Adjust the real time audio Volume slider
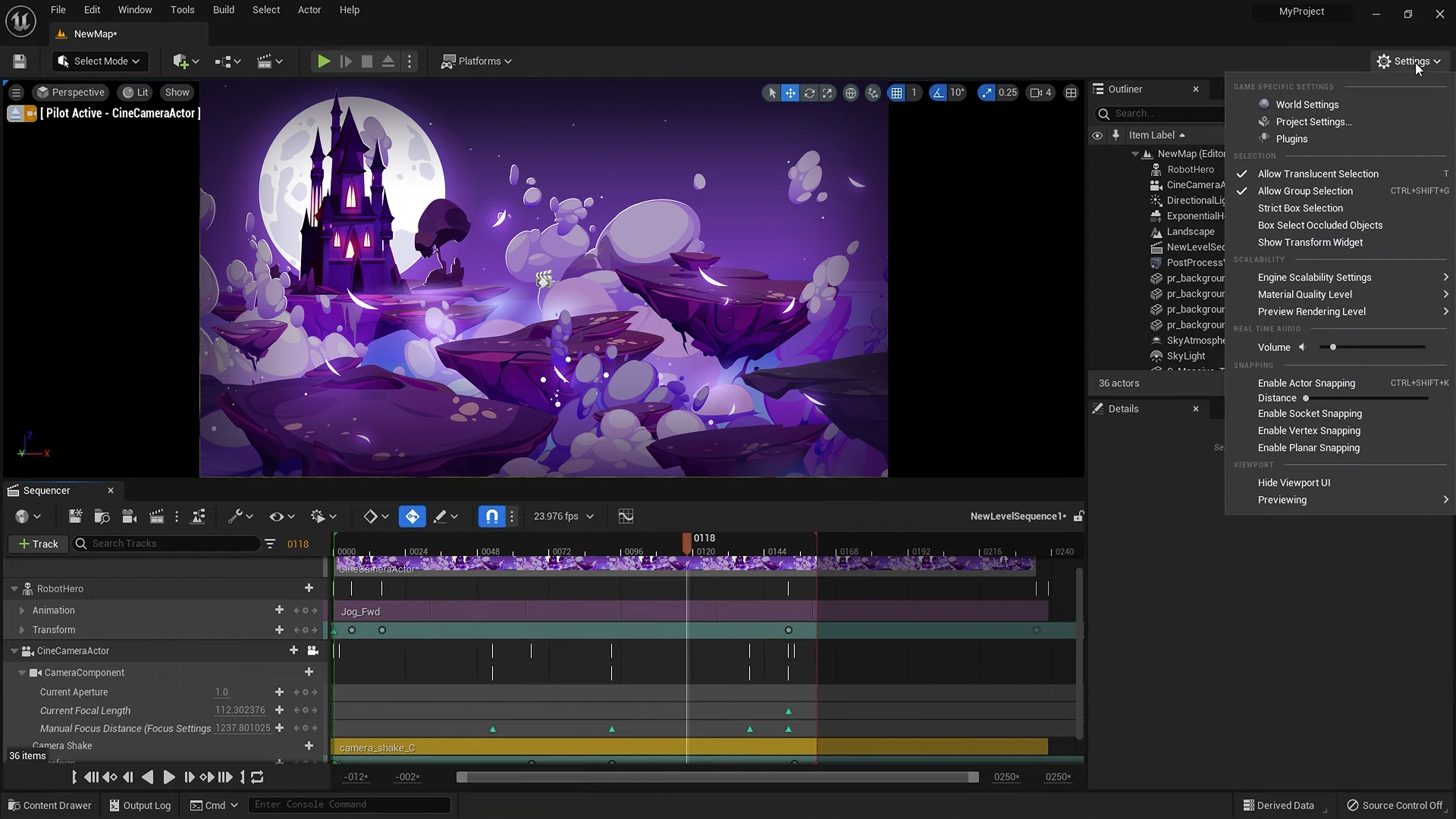The image size is (1456, 819). [1332, 347]
